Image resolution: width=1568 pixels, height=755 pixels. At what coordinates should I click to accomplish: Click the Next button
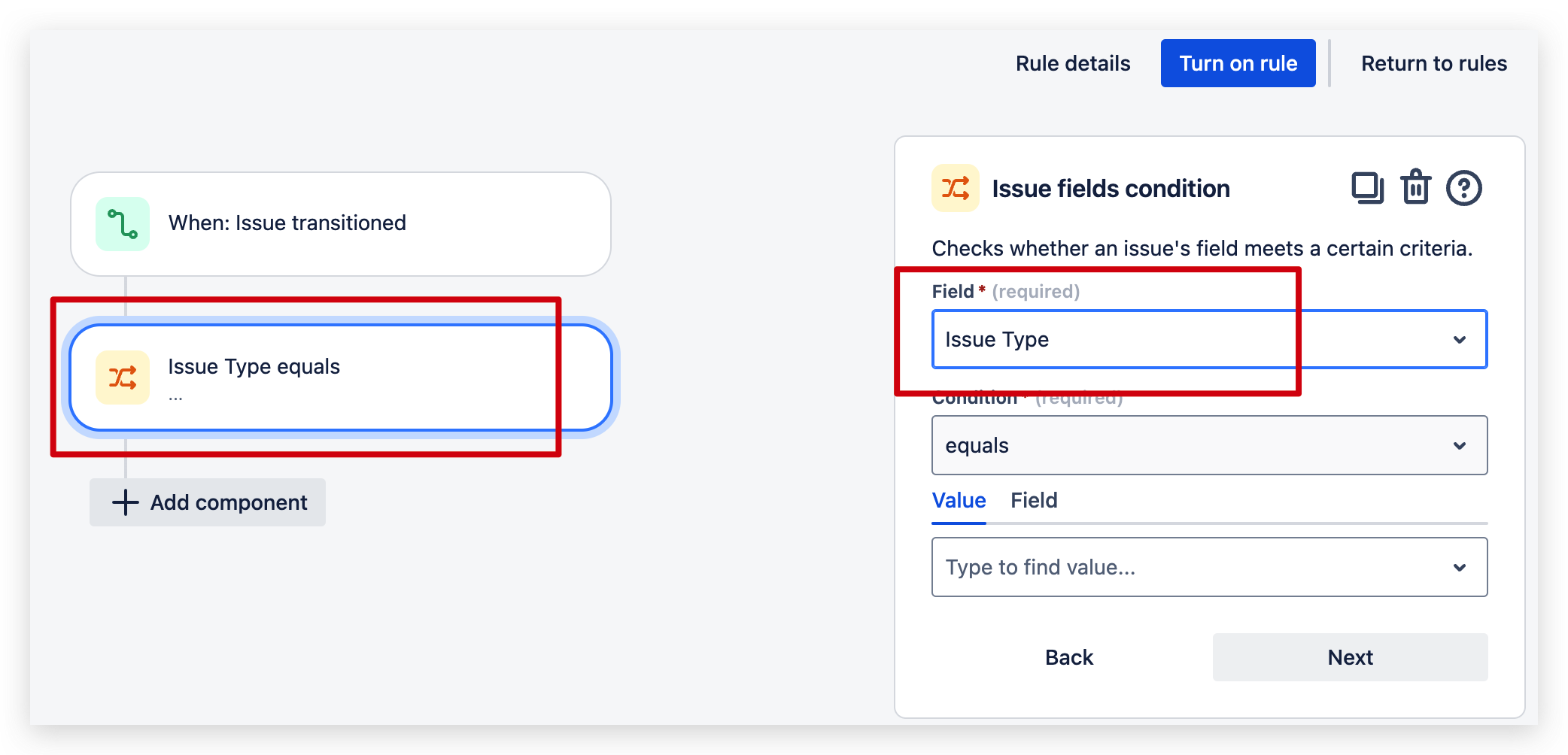pos(1350,656)
